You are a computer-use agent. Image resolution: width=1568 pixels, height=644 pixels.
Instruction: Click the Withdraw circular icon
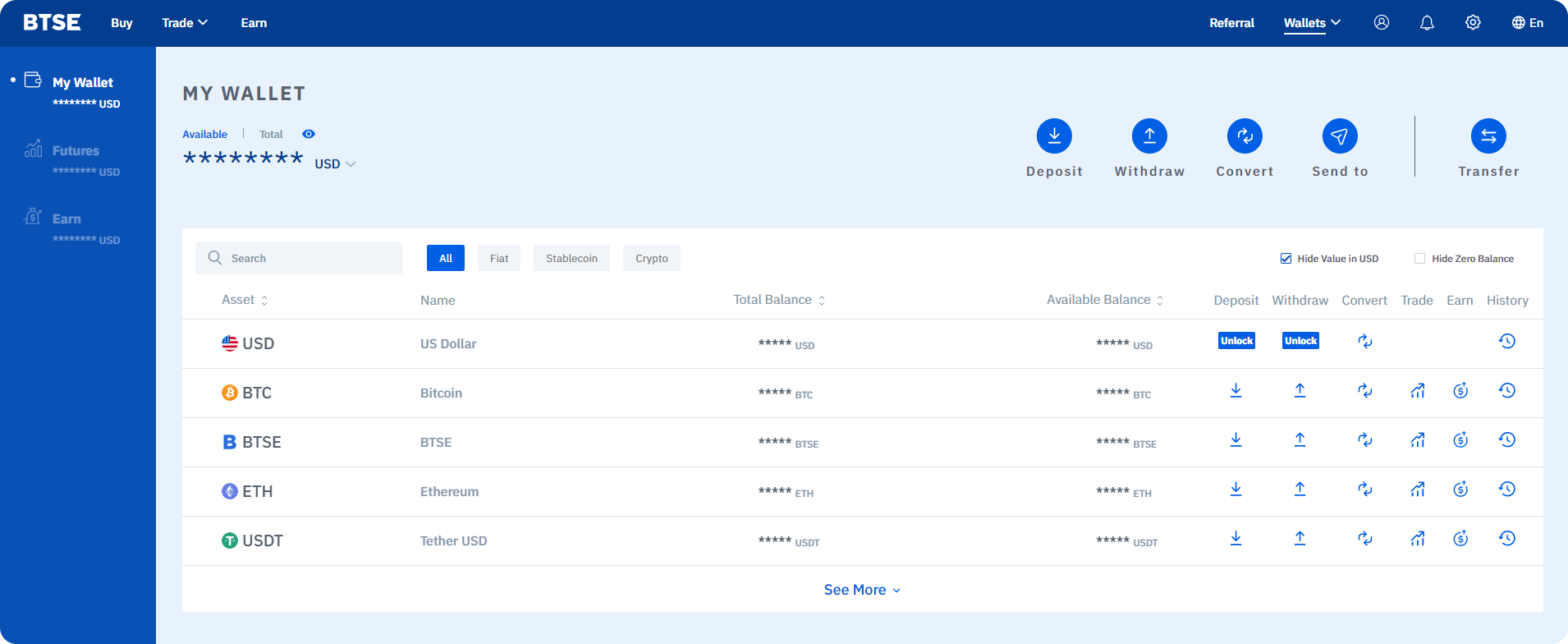pos(1149,136)
